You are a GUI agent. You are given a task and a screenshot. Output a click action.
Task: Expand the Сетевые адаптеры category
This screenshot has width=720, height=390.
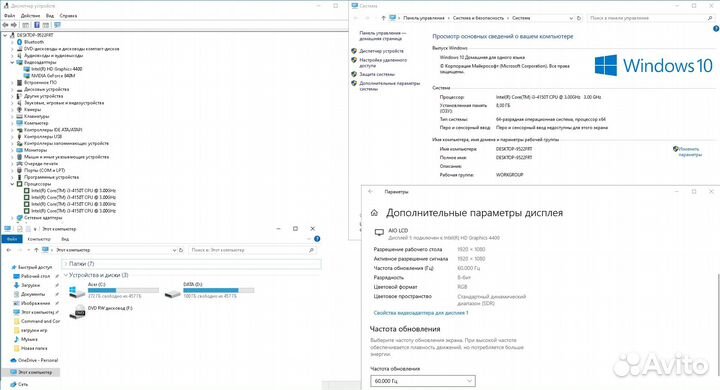coord(12,218)
